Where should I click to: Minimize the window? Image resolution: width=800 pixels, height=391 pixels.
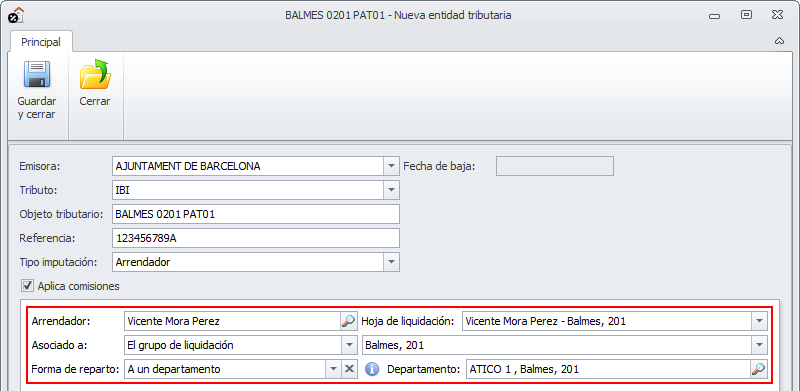coord(714,16)
